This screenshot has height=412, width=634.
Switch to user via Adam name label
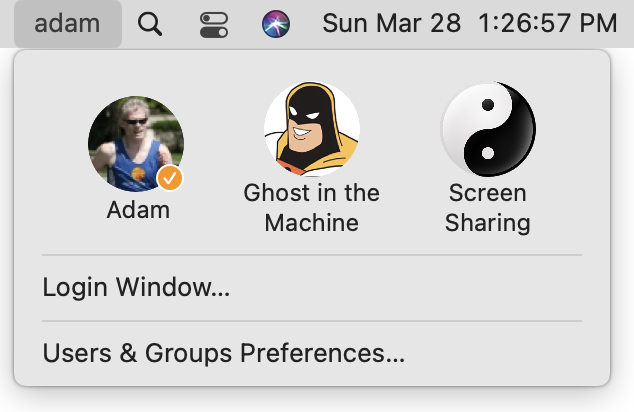coord(138,210)
